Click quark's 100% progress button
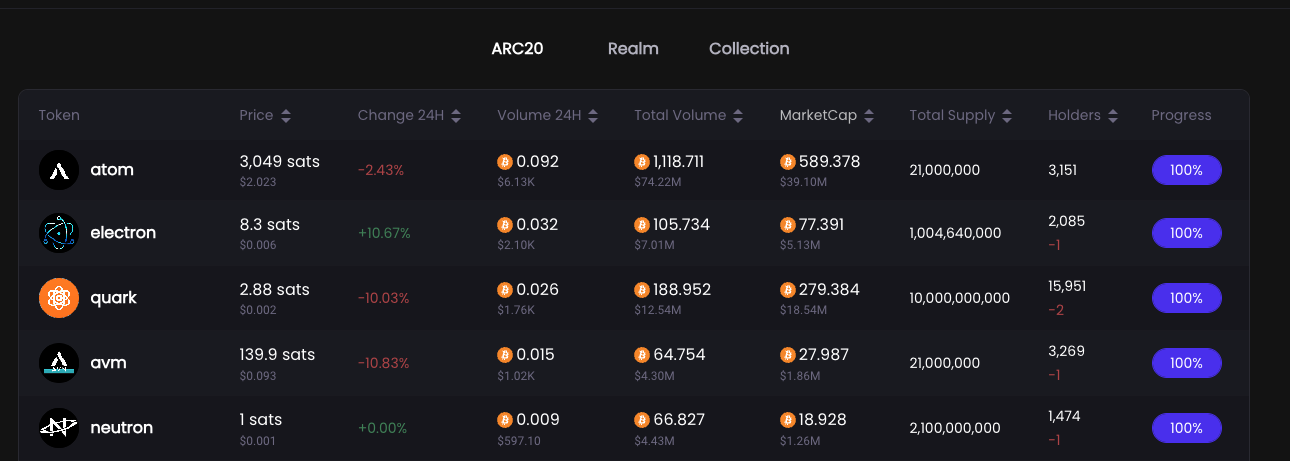This screenshot has height=461, width=1290. point(1187,298)
